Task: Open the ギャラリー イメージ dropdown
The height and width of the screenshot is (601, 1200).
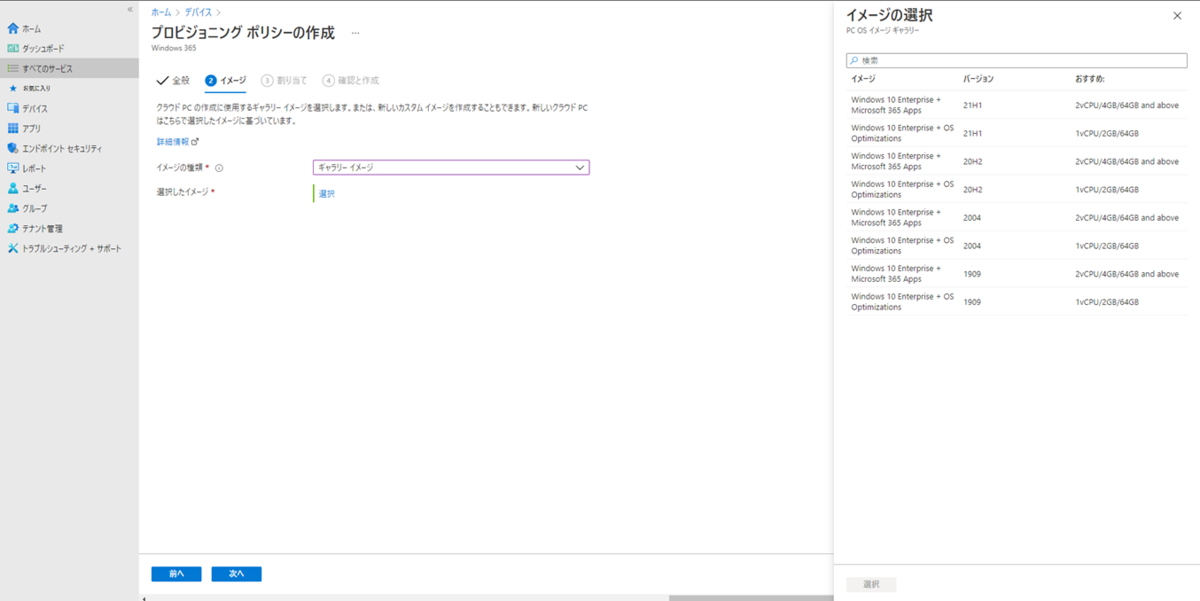Action: (450, 167)
